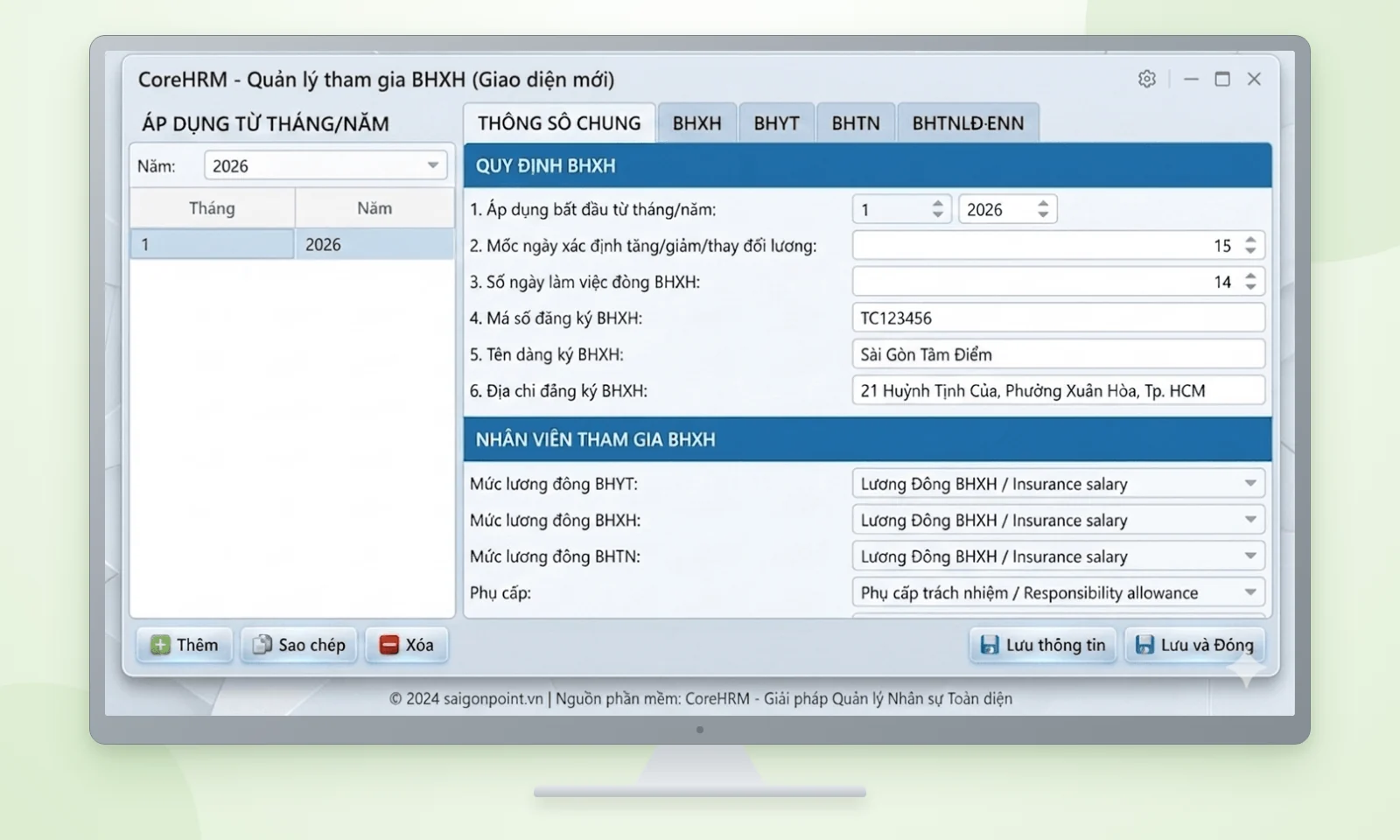
Task: Select month cell 1 in table row
Action: pyautogui.click(x=212, y=244)
